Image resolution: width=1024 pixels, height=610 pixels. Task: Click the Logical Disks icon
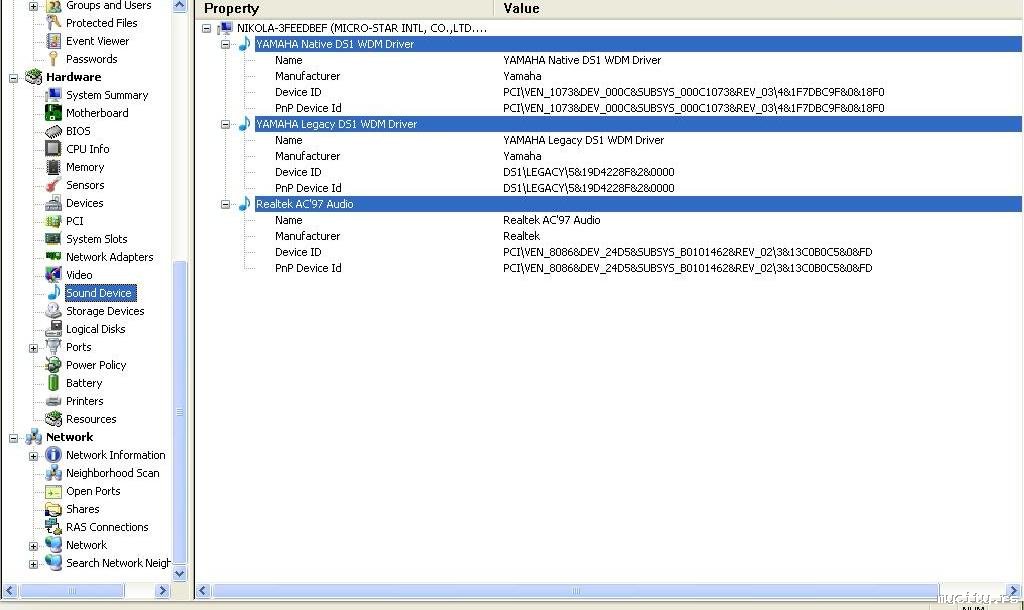click(54, 329)
